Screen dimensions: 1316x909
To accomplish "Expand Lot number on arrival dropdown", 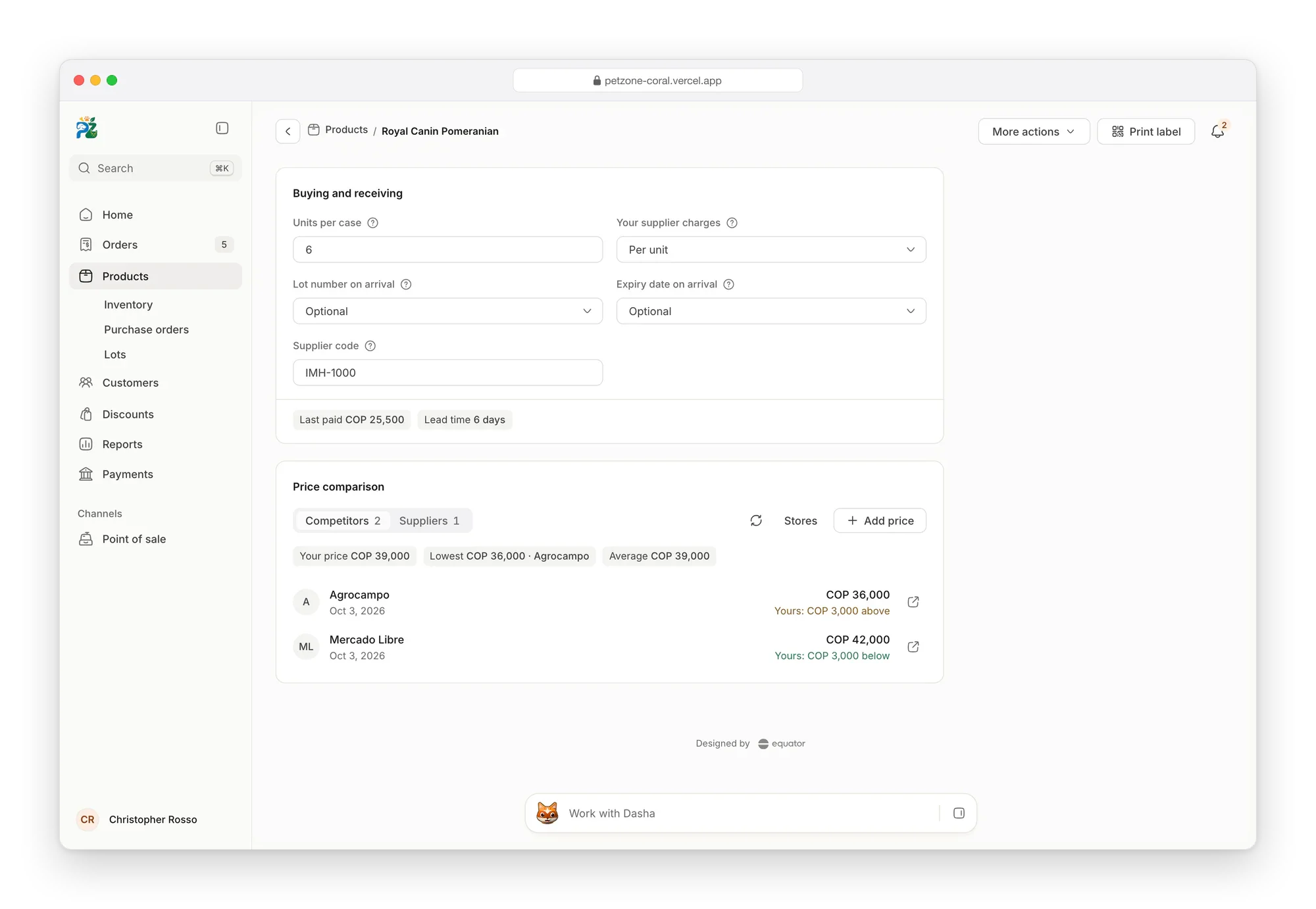I will (x=447, y=311).
